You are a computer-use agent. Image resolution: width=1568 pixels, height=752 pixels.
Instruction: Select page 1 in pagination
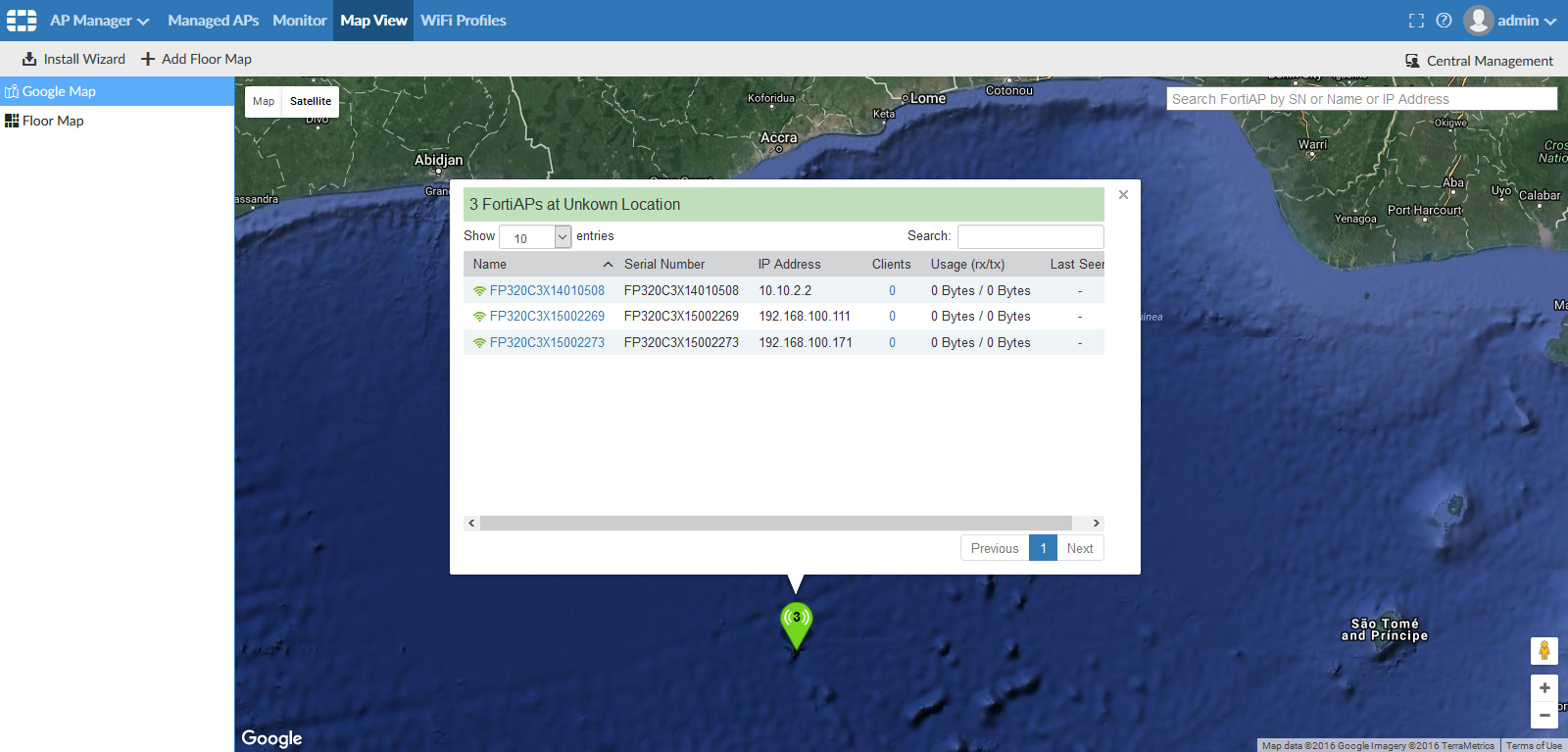1043,548
